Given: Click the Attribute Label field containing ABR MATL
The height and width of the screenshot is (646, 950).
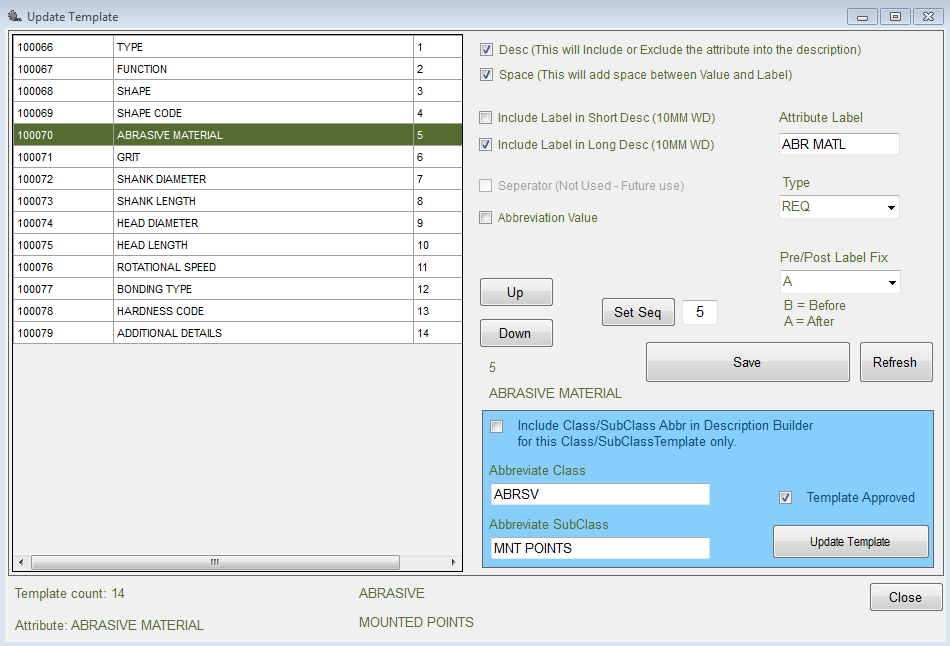Looking at the screenshot, I should click(x=839, y=143).
